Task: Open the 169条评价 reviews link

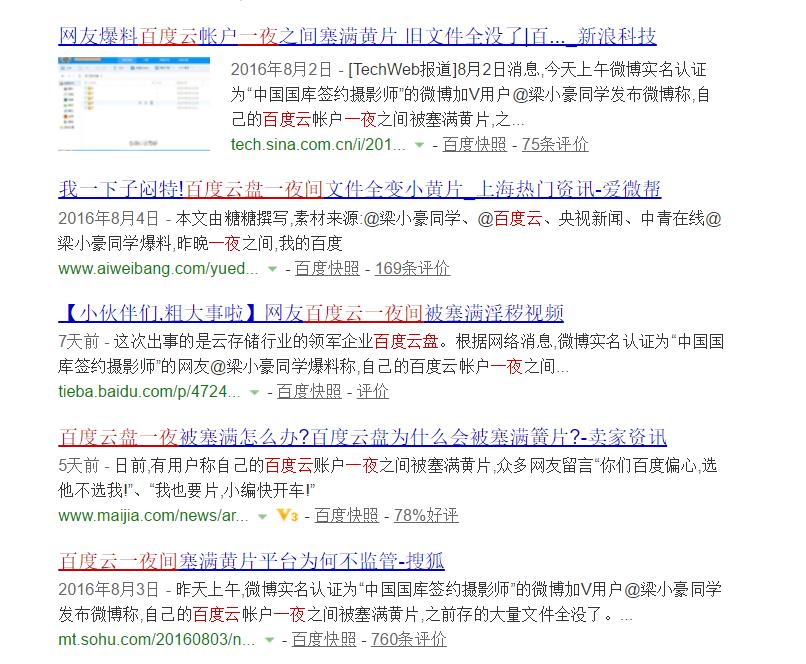Action: click(412, 268)
